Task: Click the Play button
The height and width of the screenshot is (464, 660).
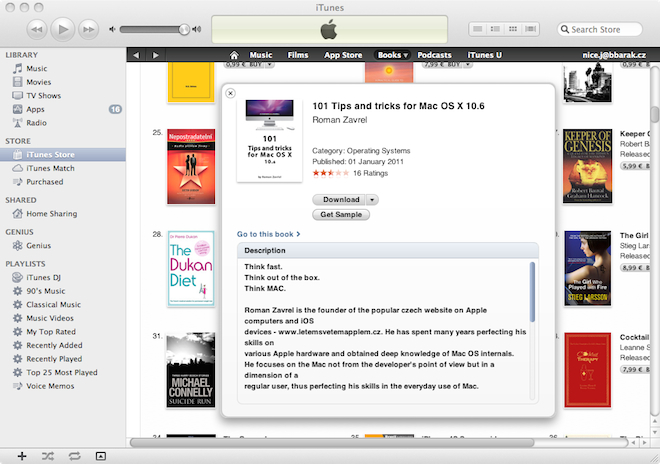Action: pos(63,29)
